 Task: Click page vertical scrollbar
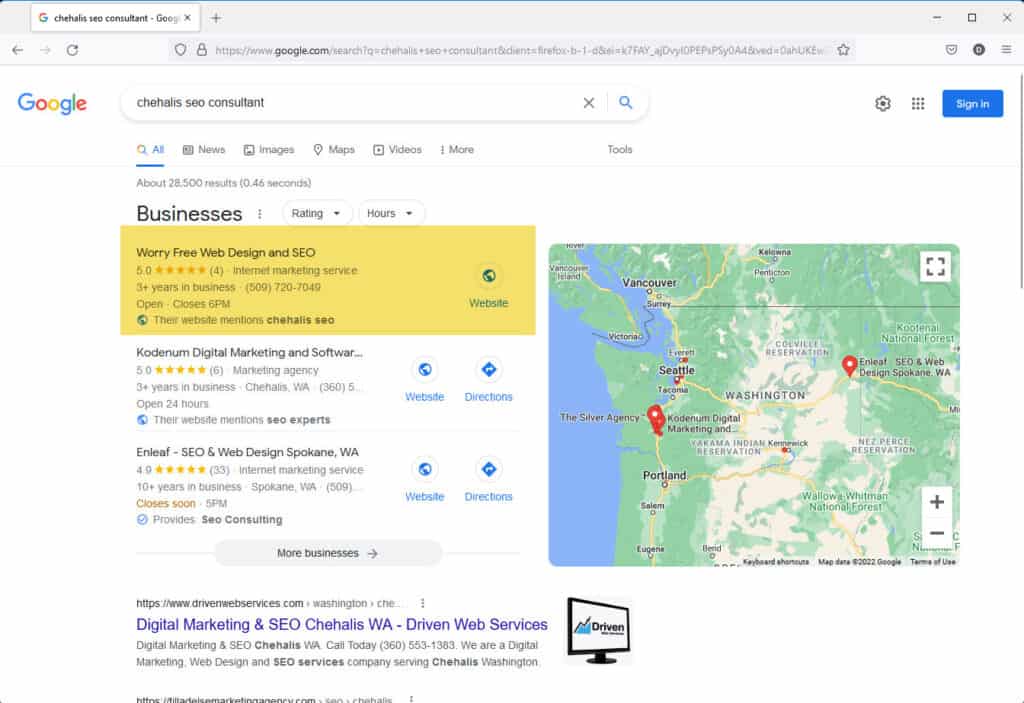pos(1019,180)
